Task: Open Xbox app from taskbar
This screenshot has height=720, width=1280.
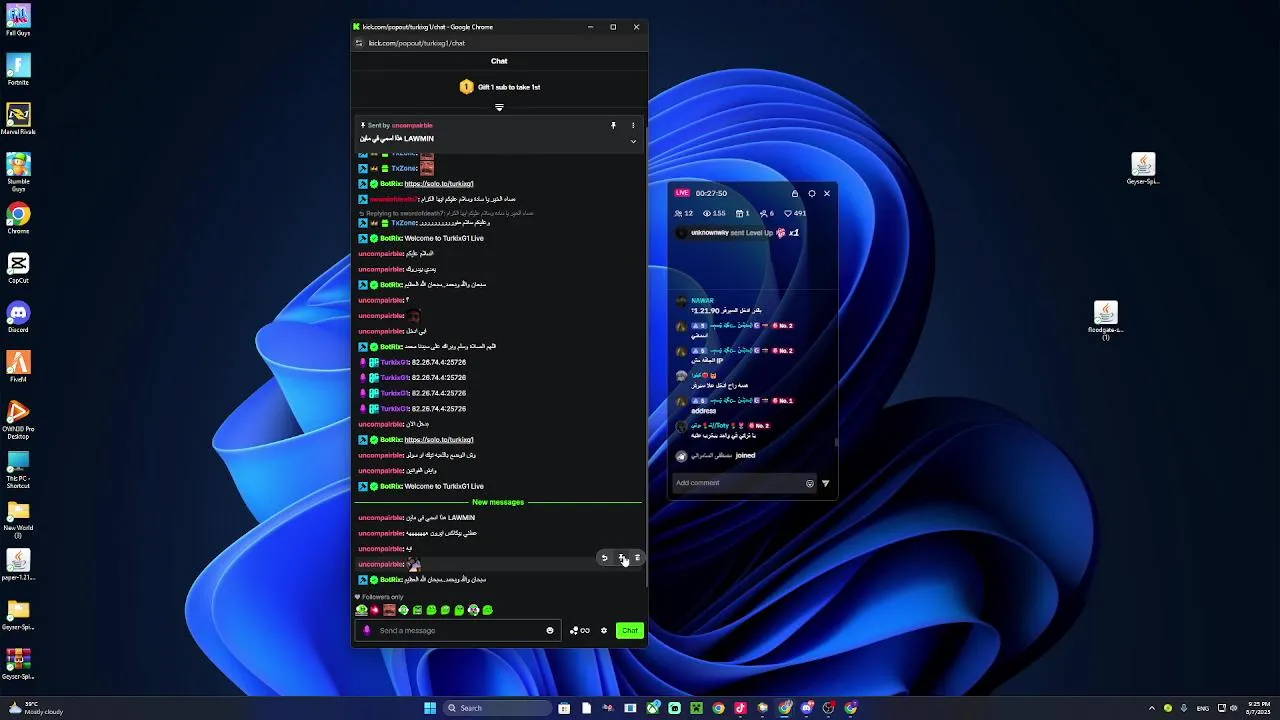Action: click(x=652, y=708)
